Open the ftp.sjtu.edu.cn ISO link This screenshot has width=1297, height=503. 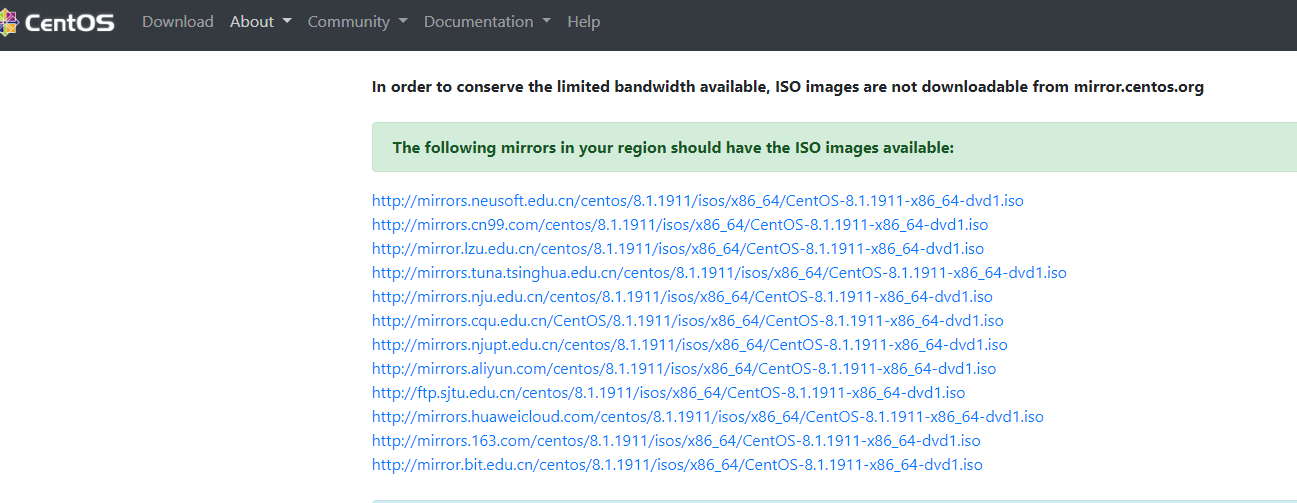(668, 393)
